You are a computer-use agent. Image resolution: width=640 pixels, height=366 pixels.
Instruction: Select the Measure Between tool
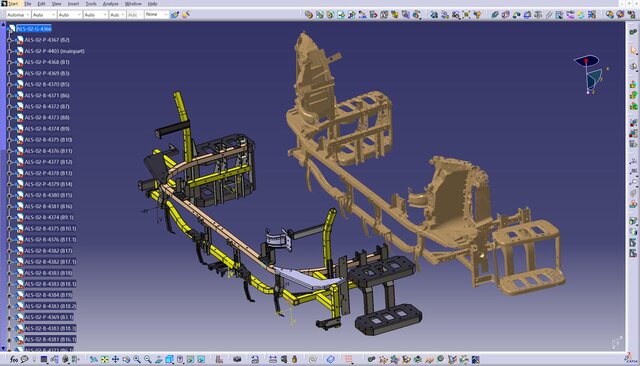point(273,359)
